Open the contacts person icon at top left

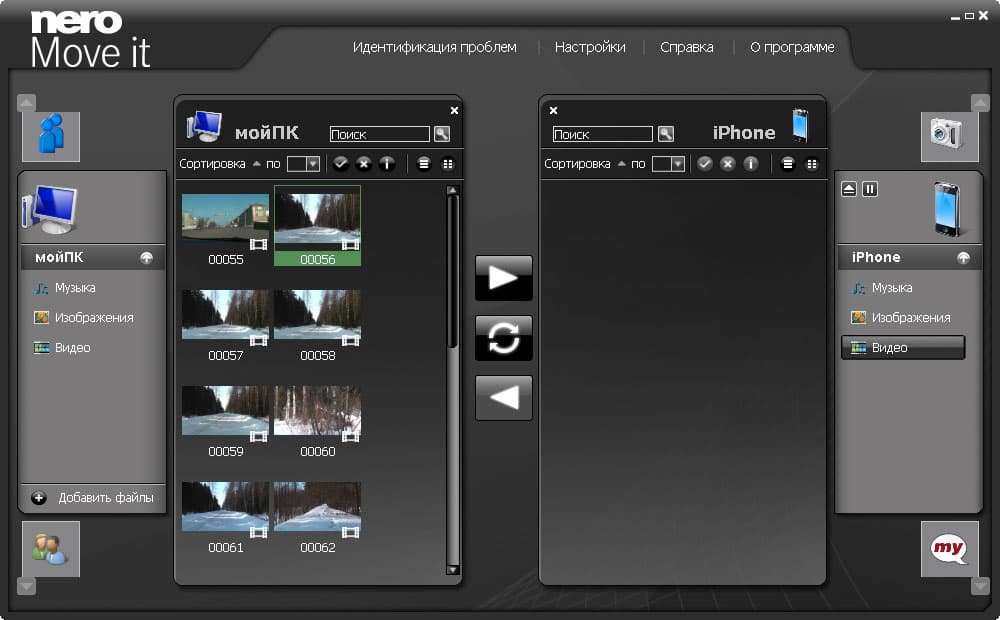(x=51, y=136)
